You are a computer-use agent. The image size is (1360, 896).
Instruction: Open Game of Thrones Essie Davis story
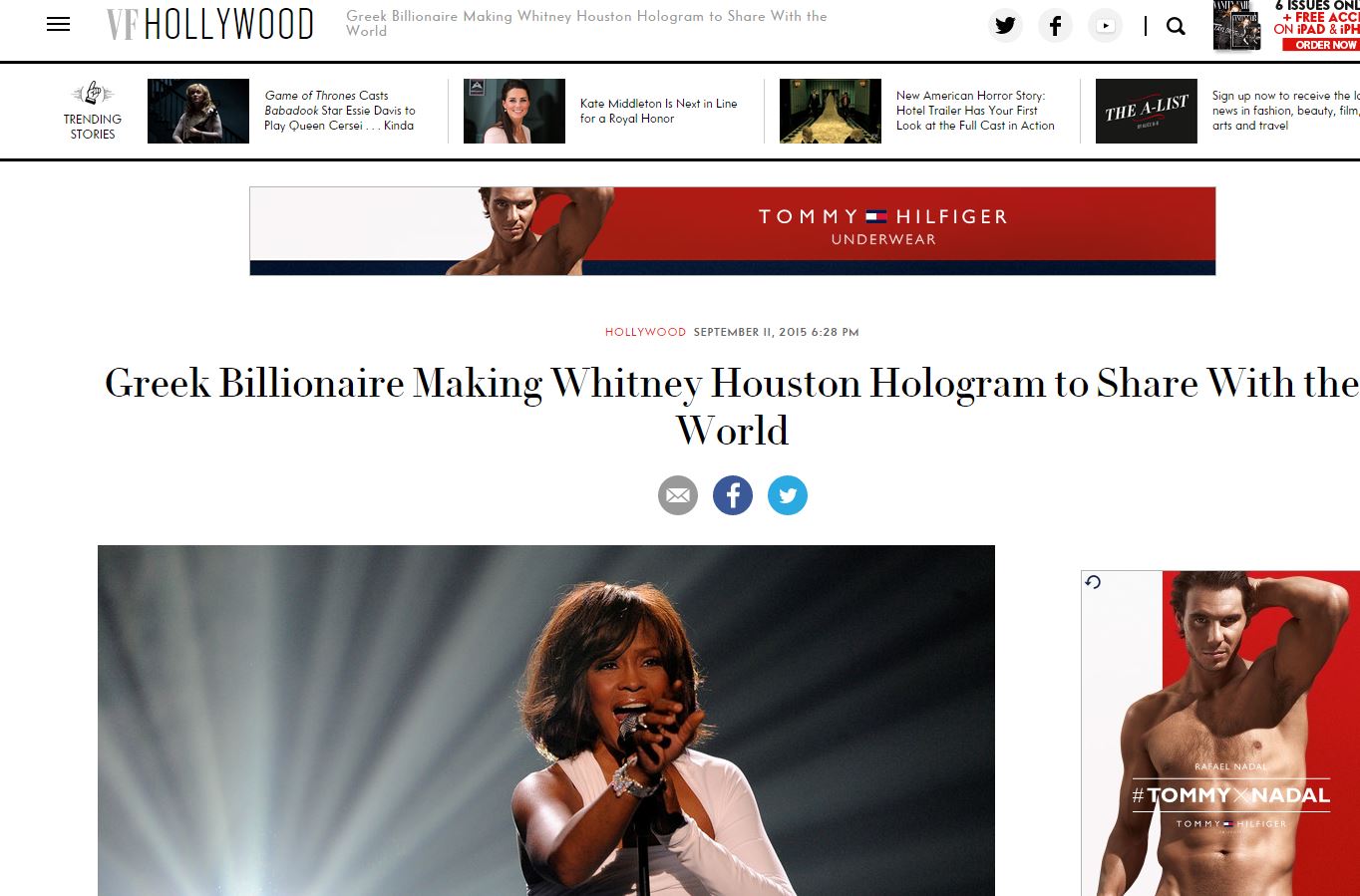pyautogui.click(x=339, y=111)
